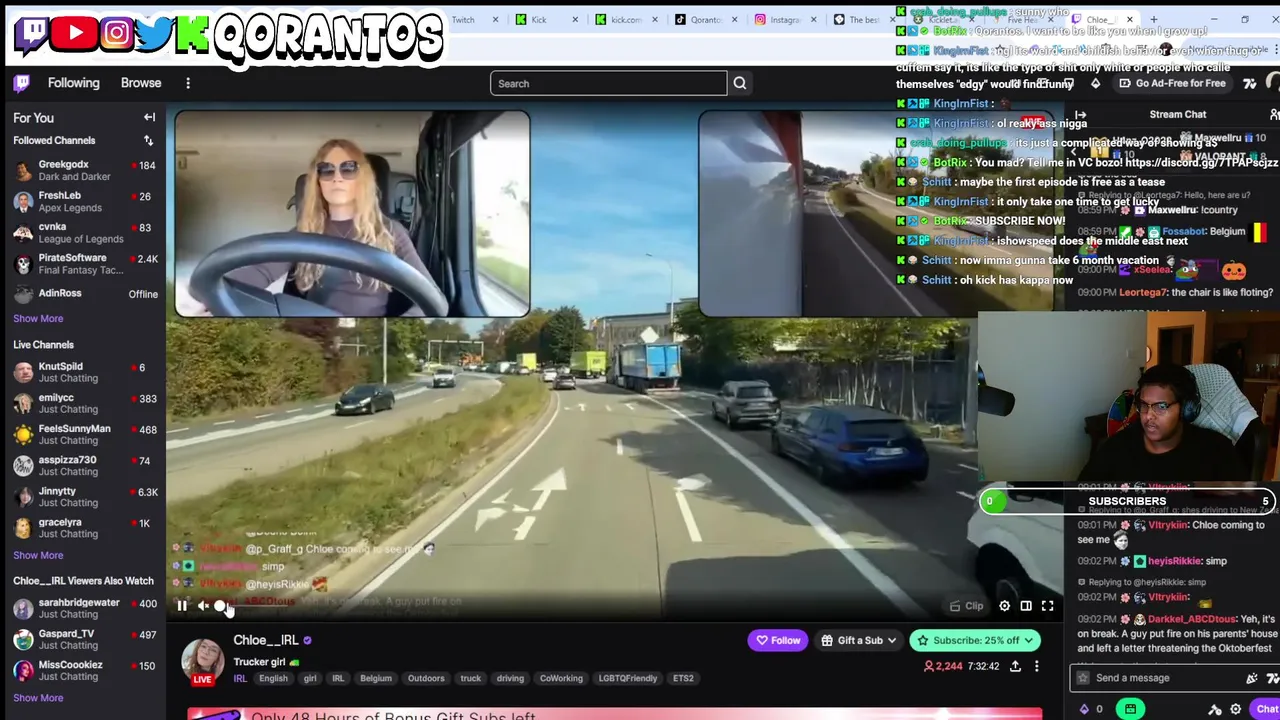Open video player settings gear
The image size is (1280, 720).
1004,606
